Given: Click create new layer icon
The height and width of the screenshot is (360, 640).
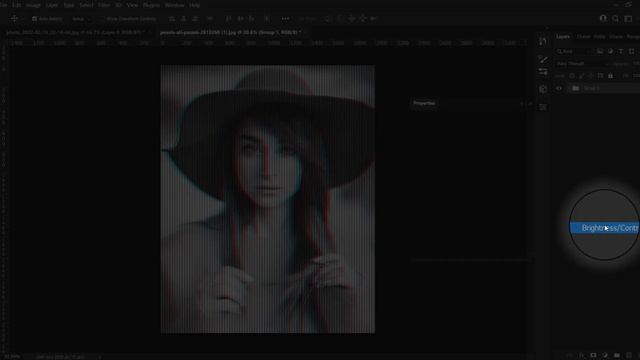Looking at the screenshot, I should [629, 356].
